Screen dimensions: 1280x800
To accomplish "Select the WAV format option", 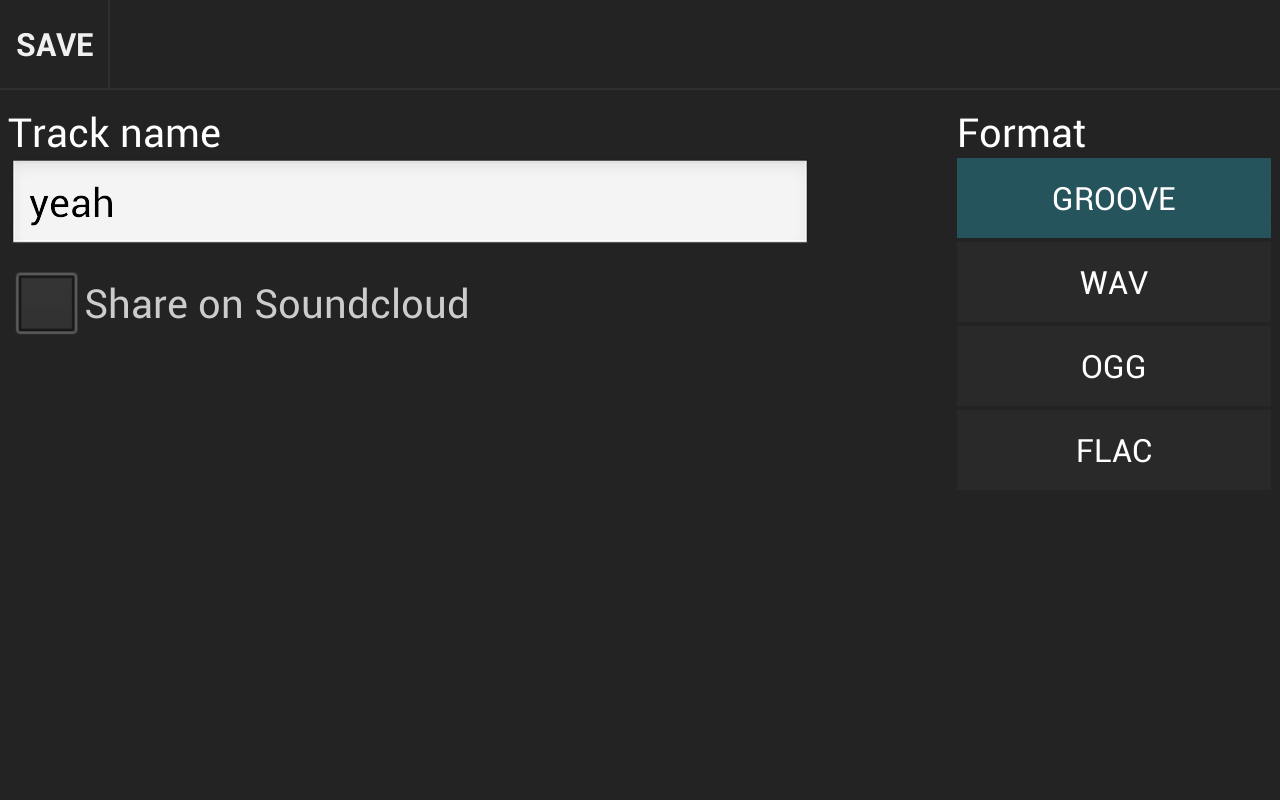I will (1113, 282).
